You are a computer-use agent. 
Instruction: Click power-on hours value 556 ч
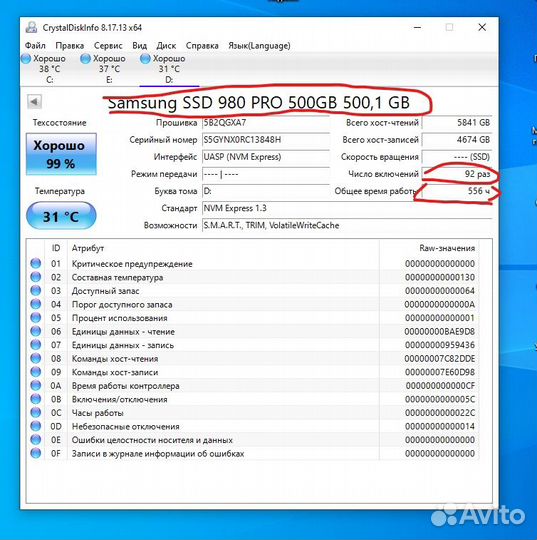(x=457, y=191)
